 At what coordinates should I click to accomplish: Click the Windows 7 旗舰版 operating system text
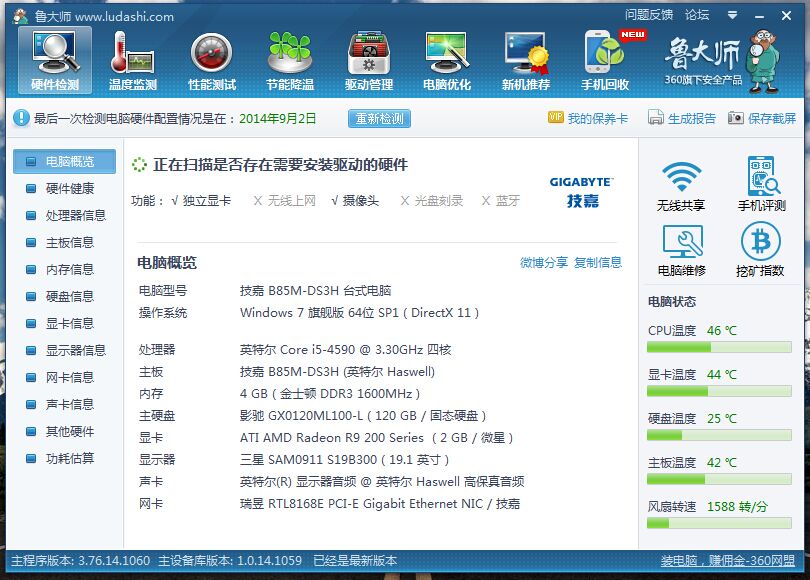pos(360,312)
